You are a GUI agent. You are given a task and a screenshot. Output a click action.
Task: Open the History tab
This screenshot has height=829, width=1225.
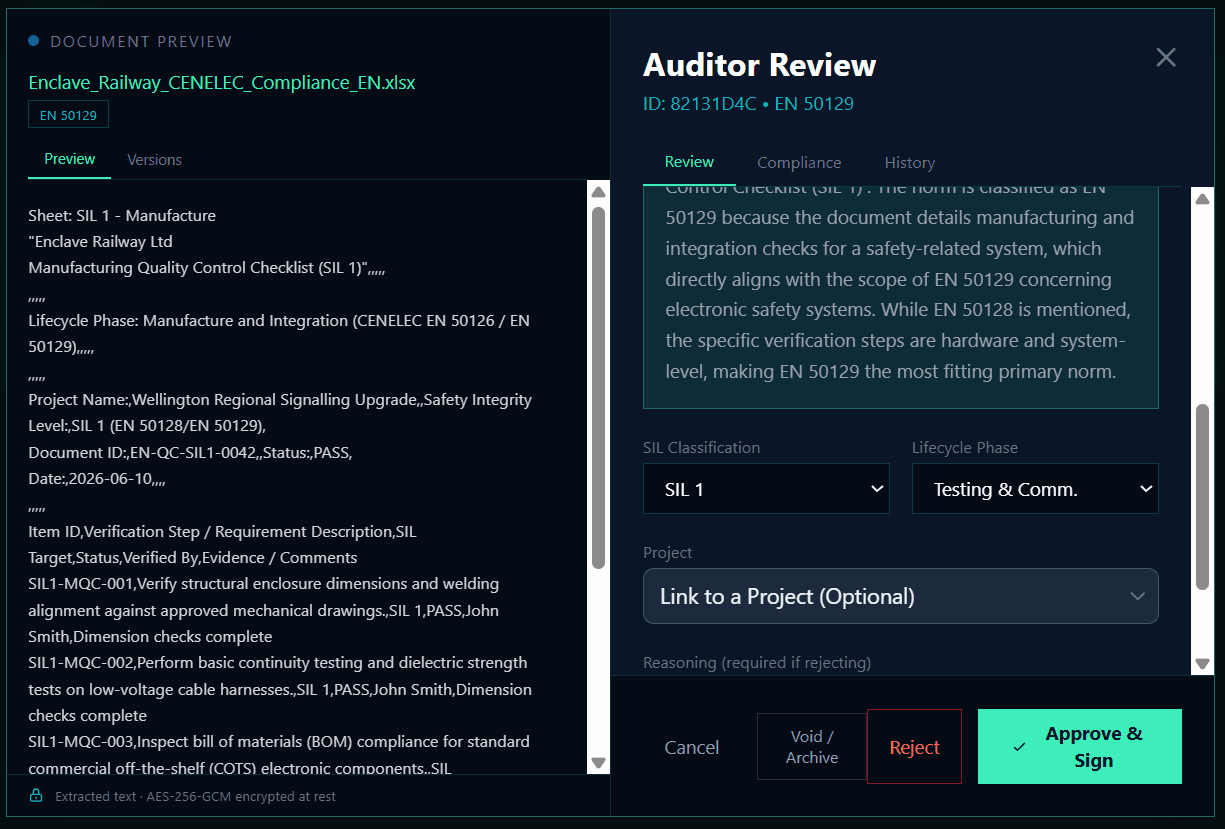pos(910,162)
